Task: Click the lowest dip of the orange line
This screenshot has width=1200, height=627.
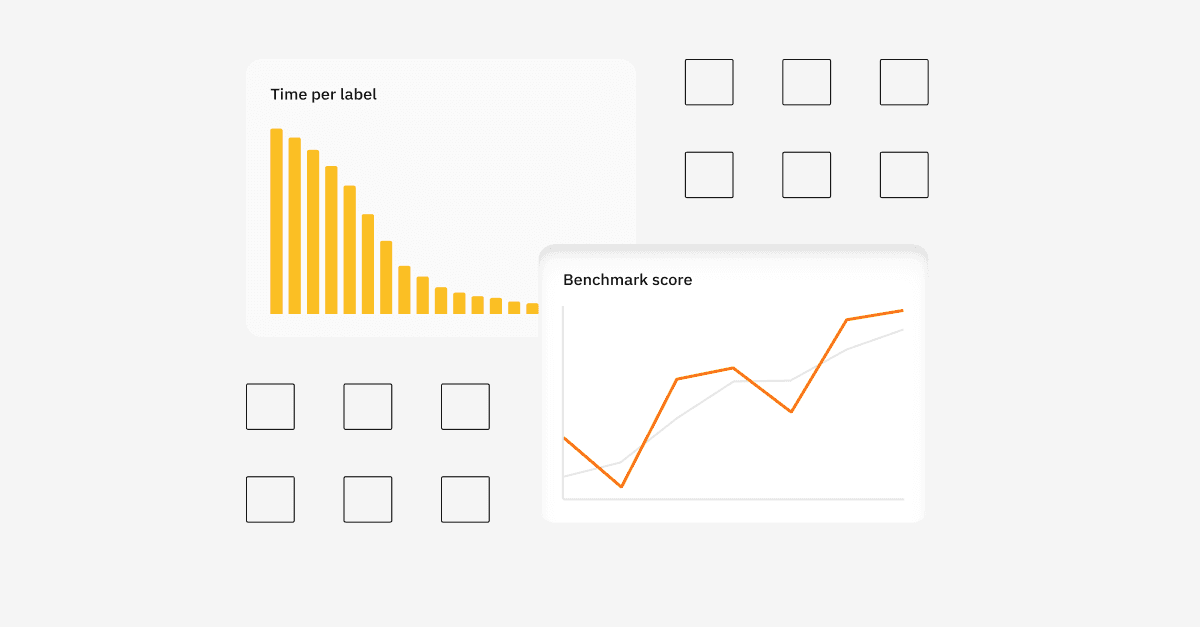Action: [621, 486]
